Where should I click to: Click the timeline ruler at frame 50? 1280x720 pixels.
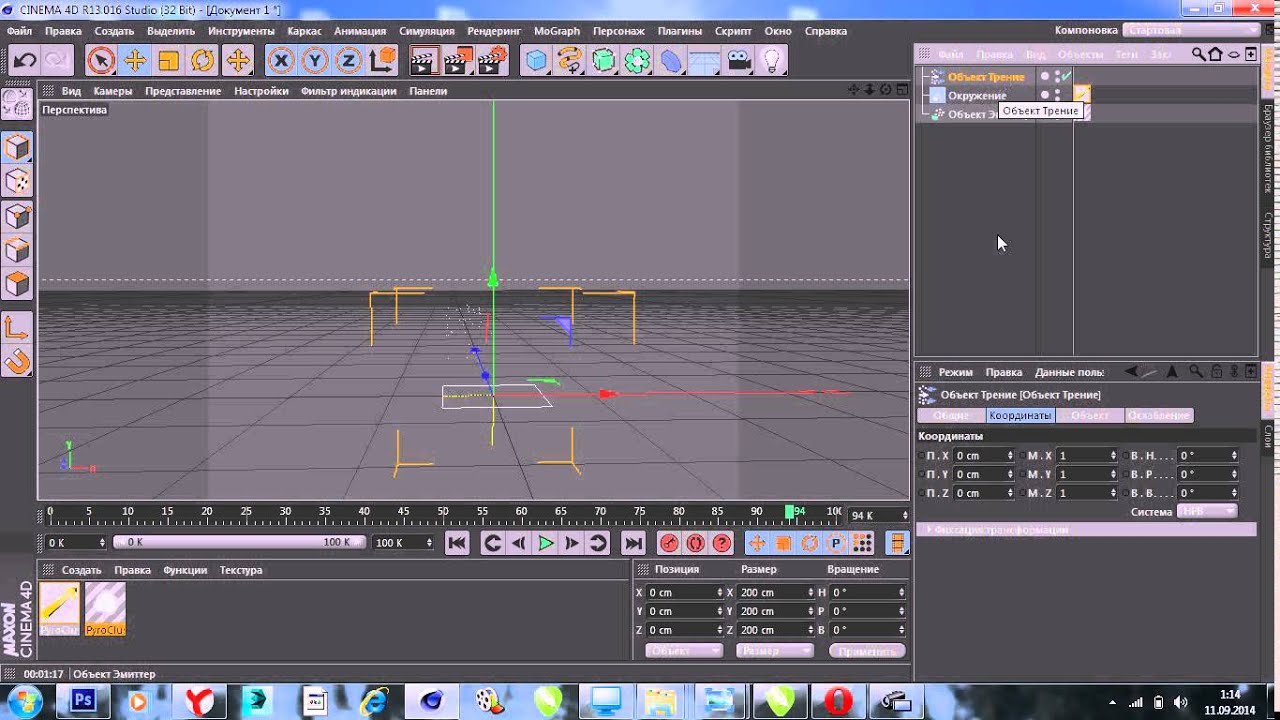[x=443, y=512]
